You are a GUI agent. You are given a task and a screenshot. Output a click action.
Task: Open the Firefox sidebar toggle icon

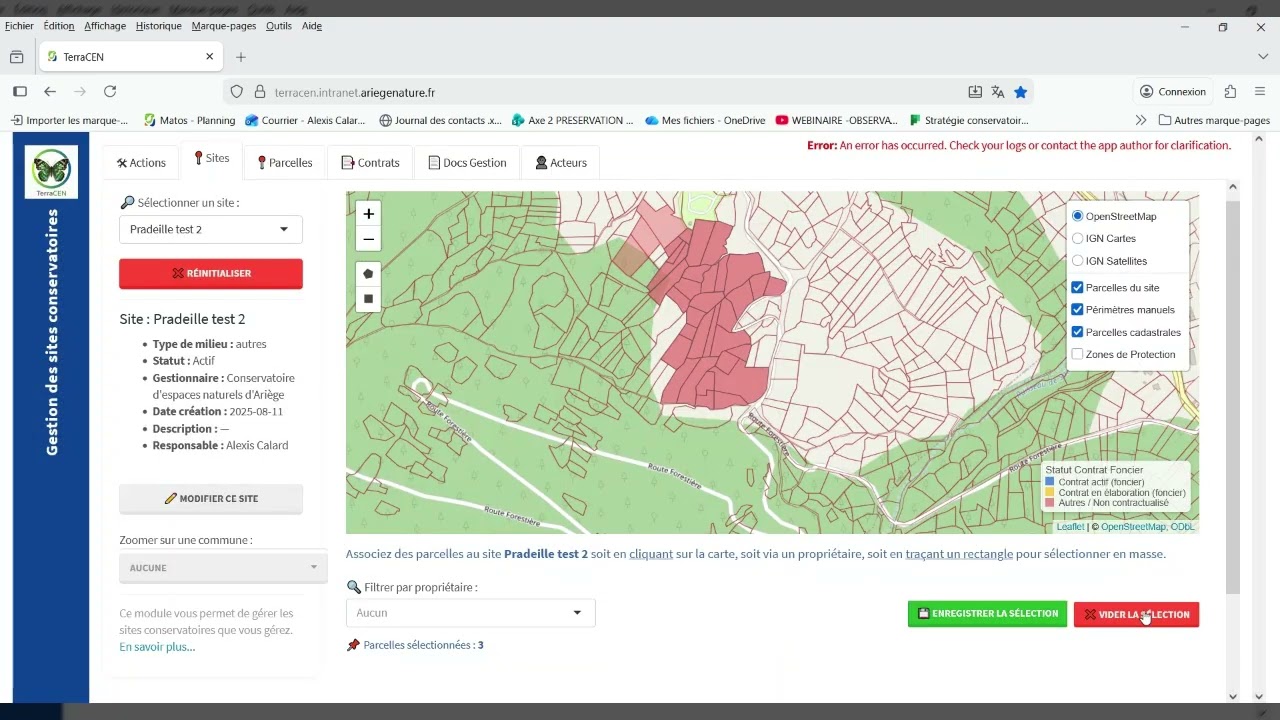coord(20,91)
